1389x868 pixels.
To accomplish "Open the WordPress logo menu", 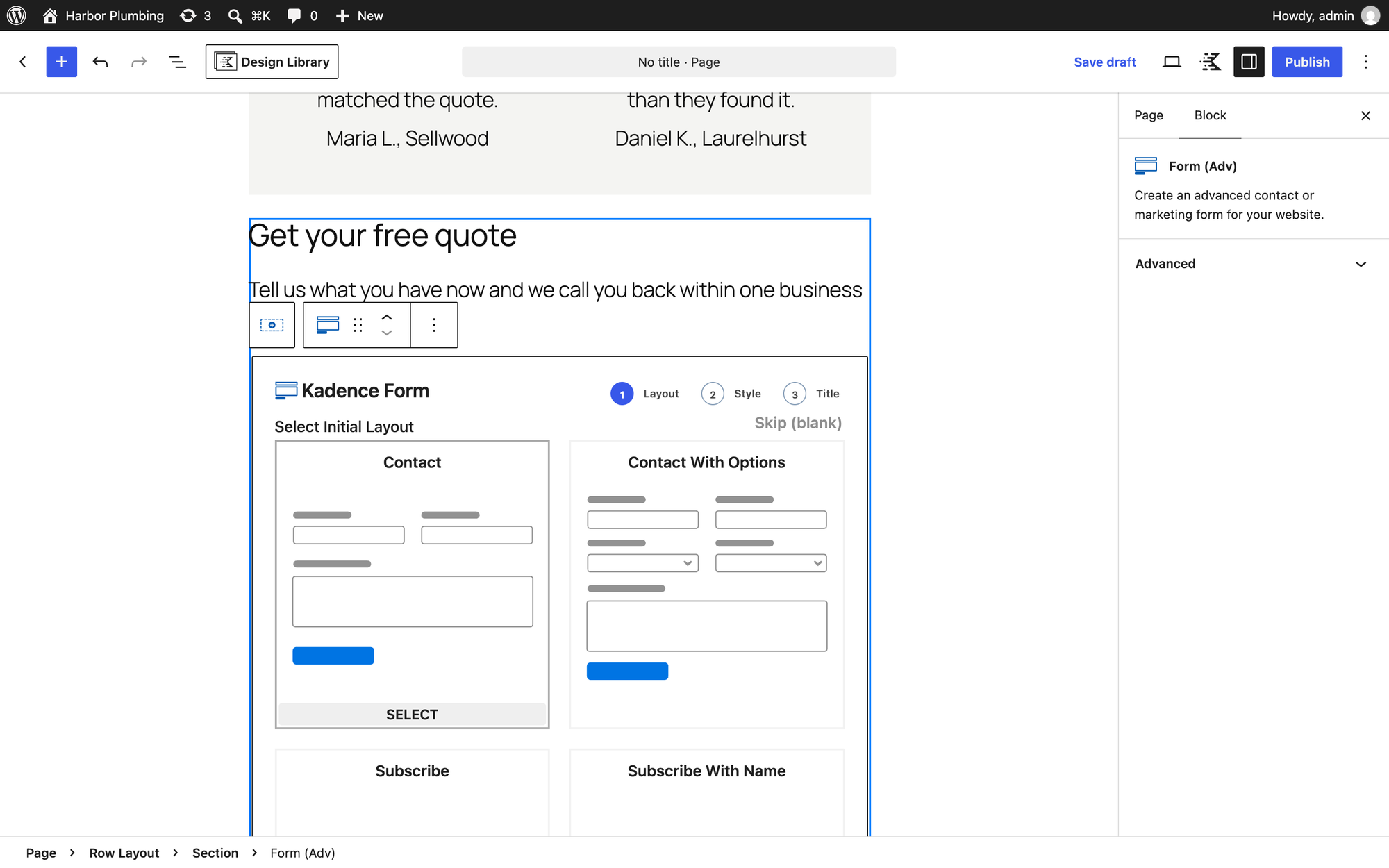I will click(17, 15).
